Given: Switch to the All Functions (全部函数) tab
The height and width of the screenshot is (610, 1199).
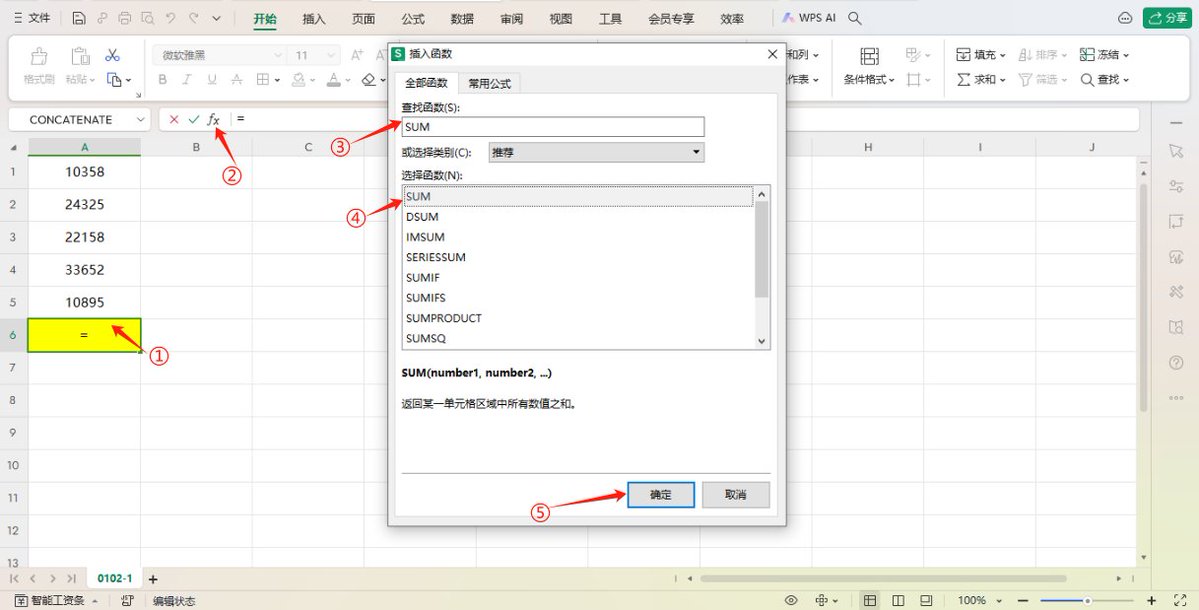Looking at the screenshot, I should (426, 83).
